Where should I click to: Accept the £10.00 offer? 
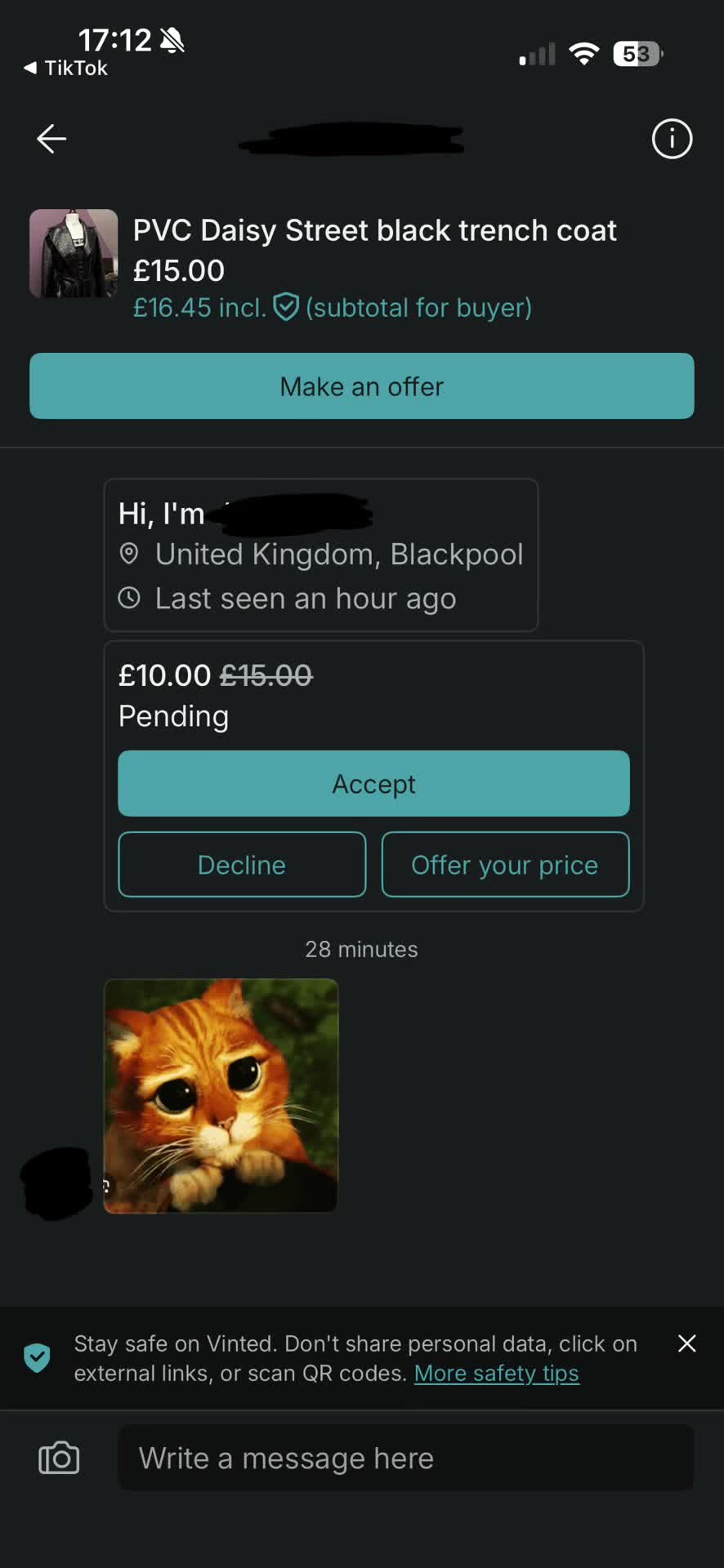373,783
